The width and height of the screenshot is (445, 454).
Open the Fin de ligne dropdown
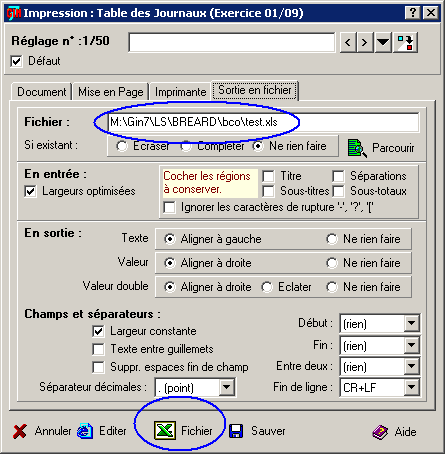click(x=412, y=387)
